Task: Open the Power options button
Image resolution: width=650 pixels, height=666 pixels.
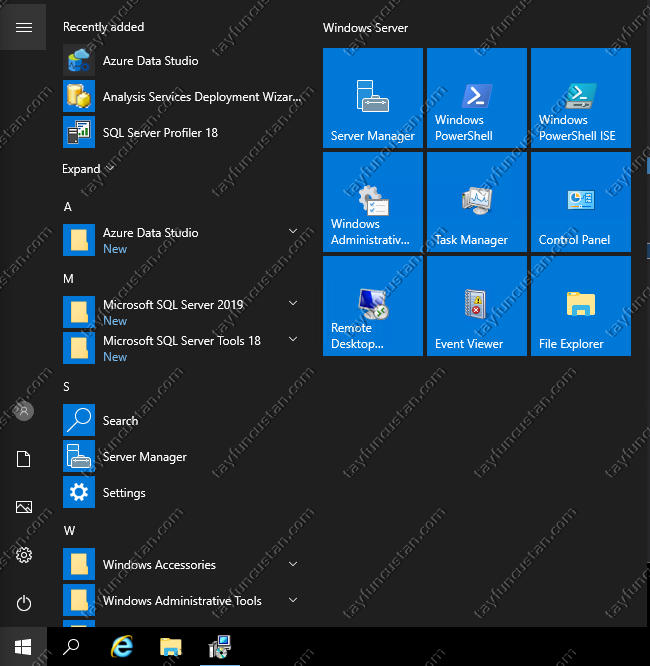Action: (x=24, y=603)
